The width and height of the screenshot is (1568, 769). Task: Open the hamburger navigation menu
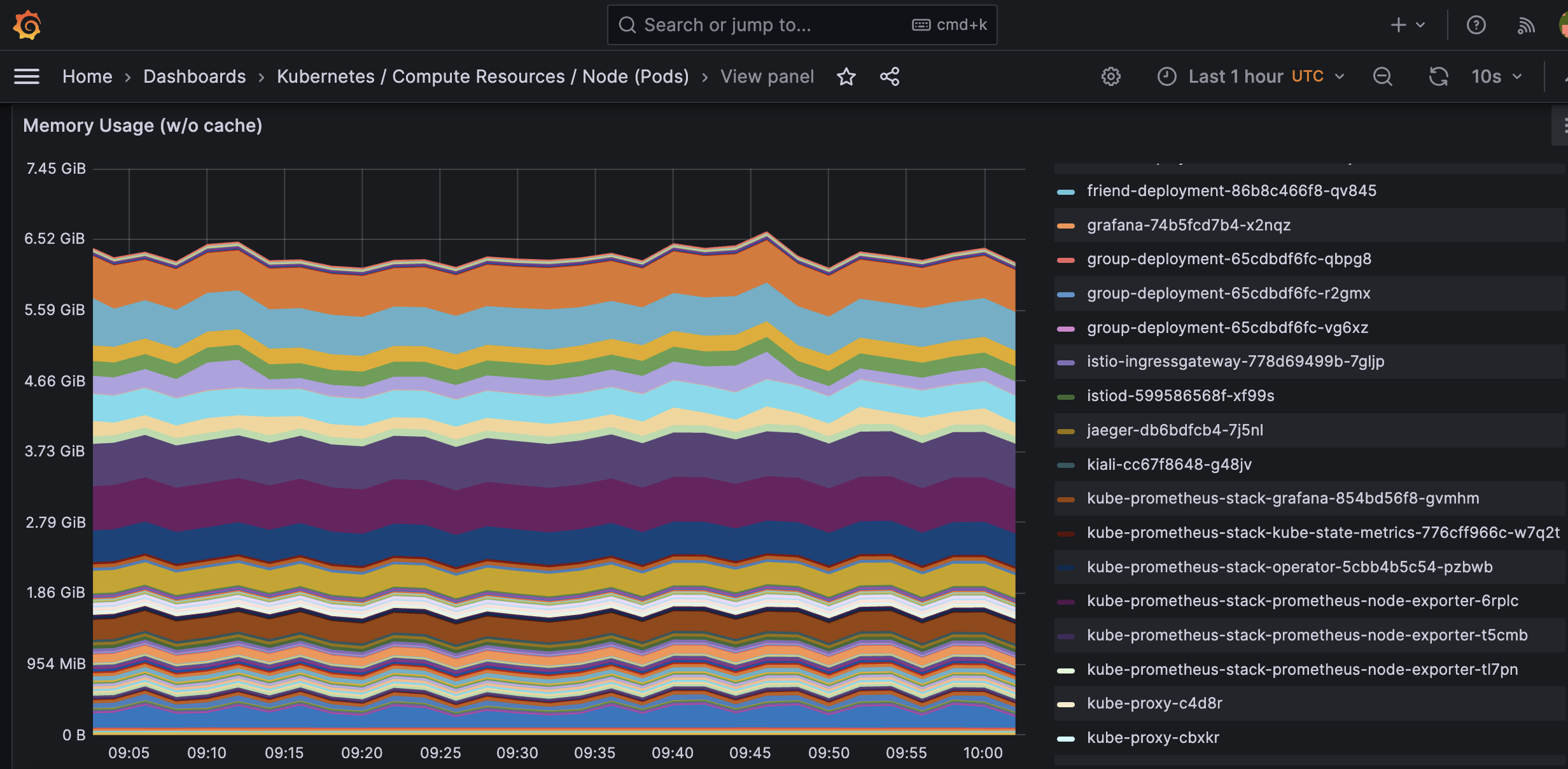pos(27,77)
